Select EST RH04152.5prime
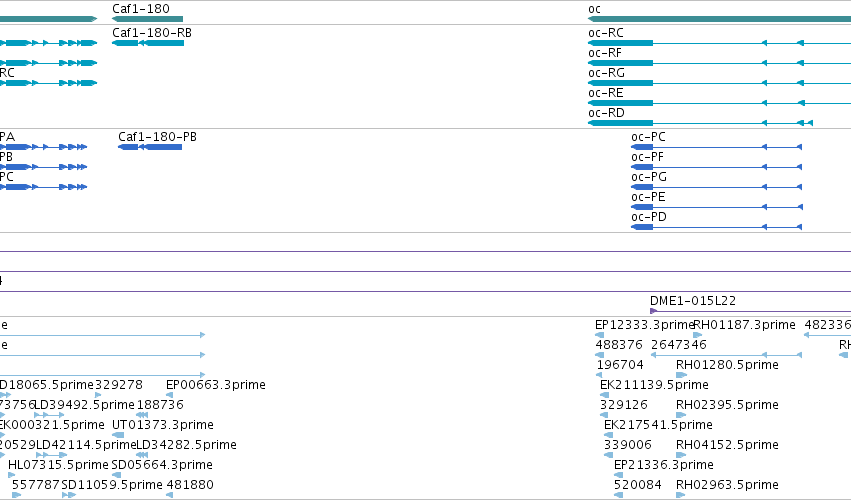The height and width of the screenshot is (500, 851). (x=727, y=445)
